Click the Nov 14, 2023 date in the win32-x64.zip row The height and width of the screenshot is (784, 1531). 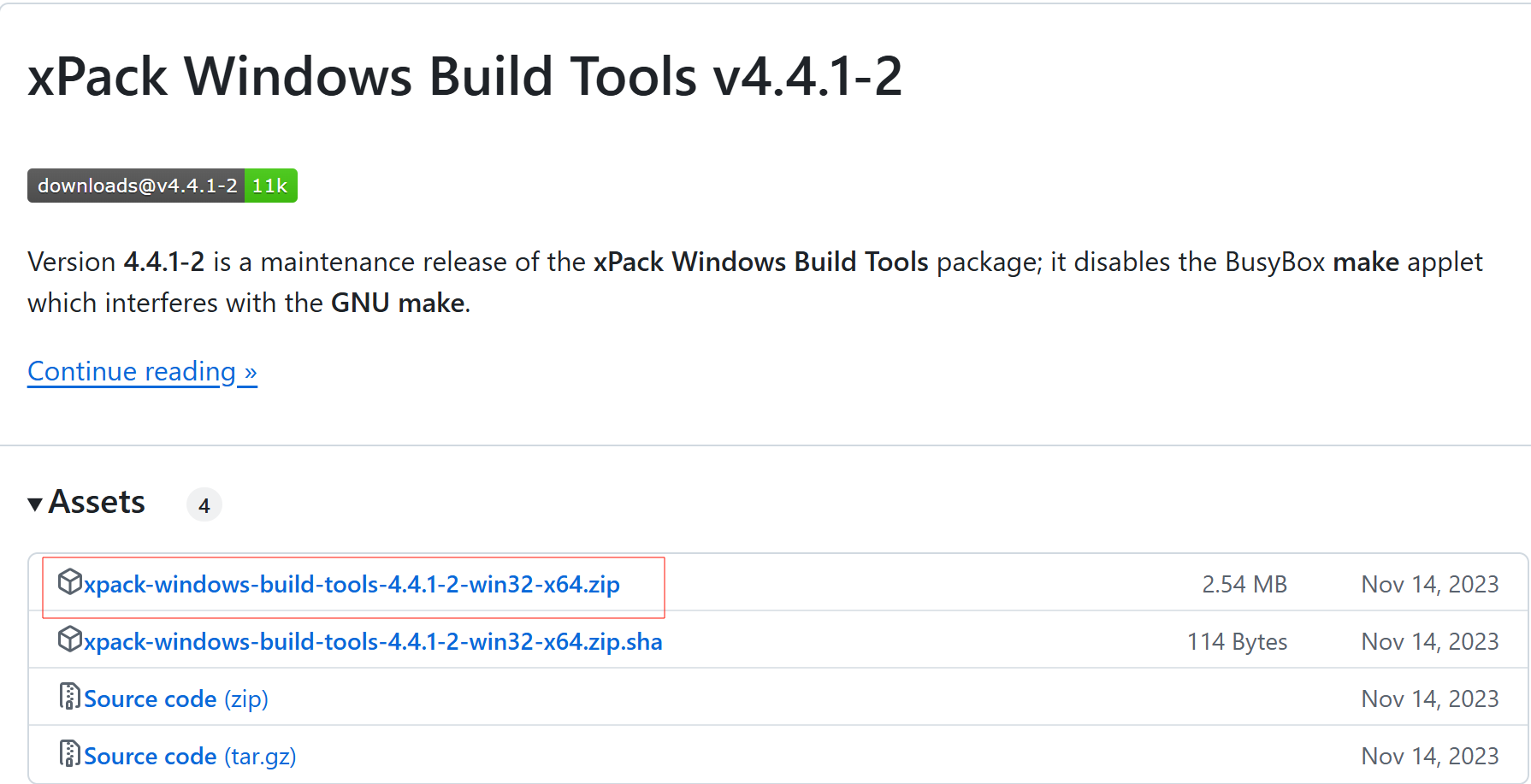[1430, 585]
